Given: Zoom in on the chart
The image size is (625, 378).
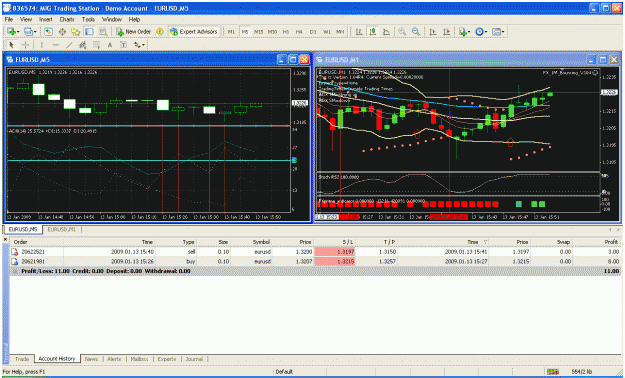Looking at the screenshot, I should [x=402, y=32].
